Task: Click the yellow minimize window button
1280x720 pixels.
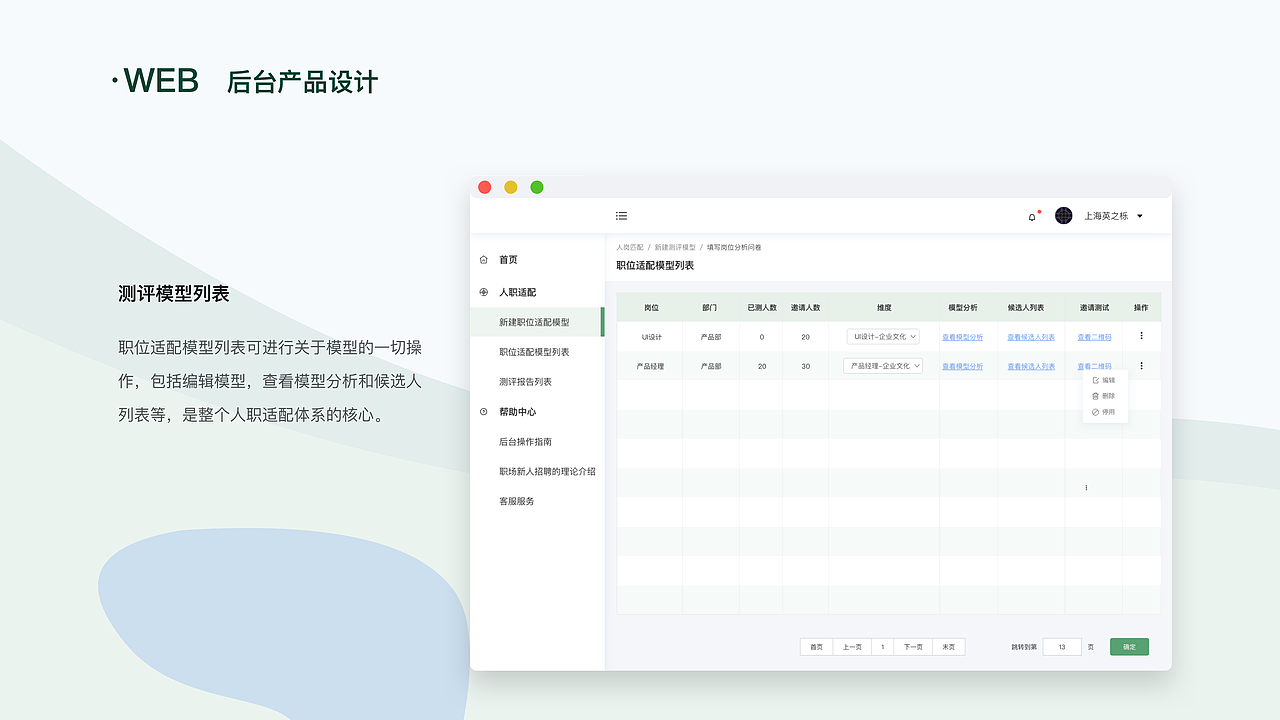Action: click(511, 187)
